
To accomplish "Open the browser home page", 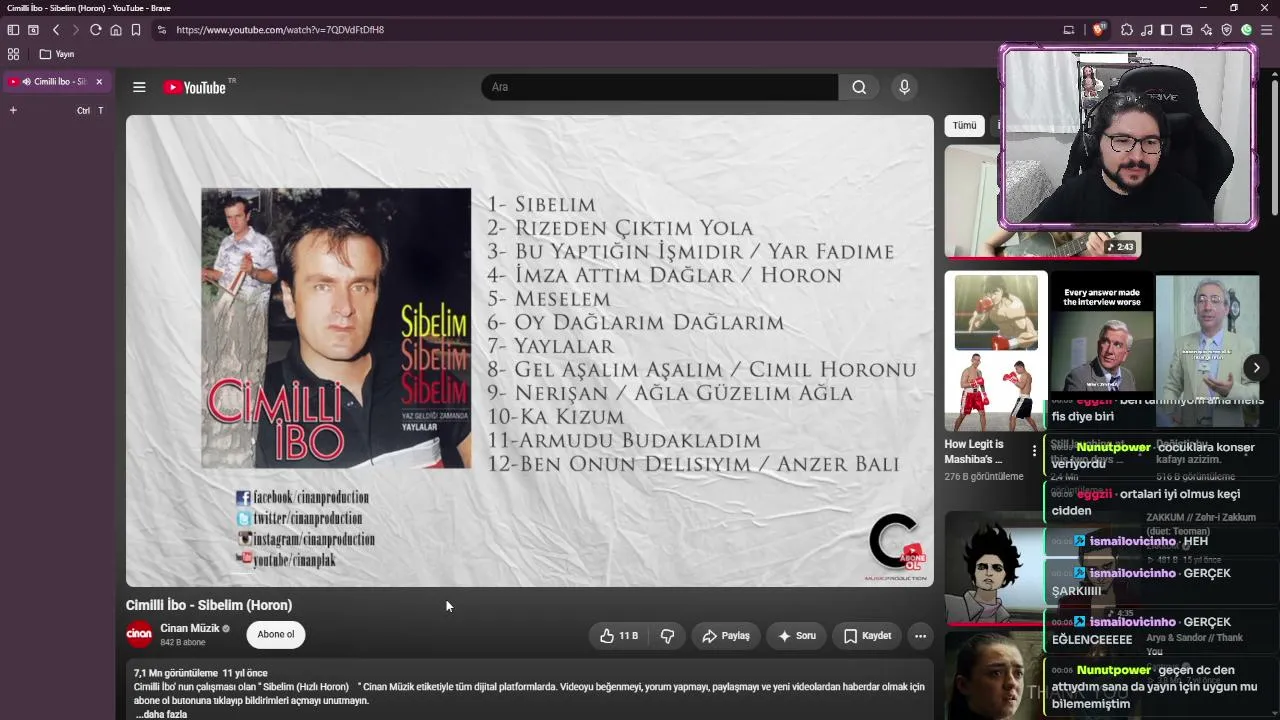I will [x=116, y=30].
